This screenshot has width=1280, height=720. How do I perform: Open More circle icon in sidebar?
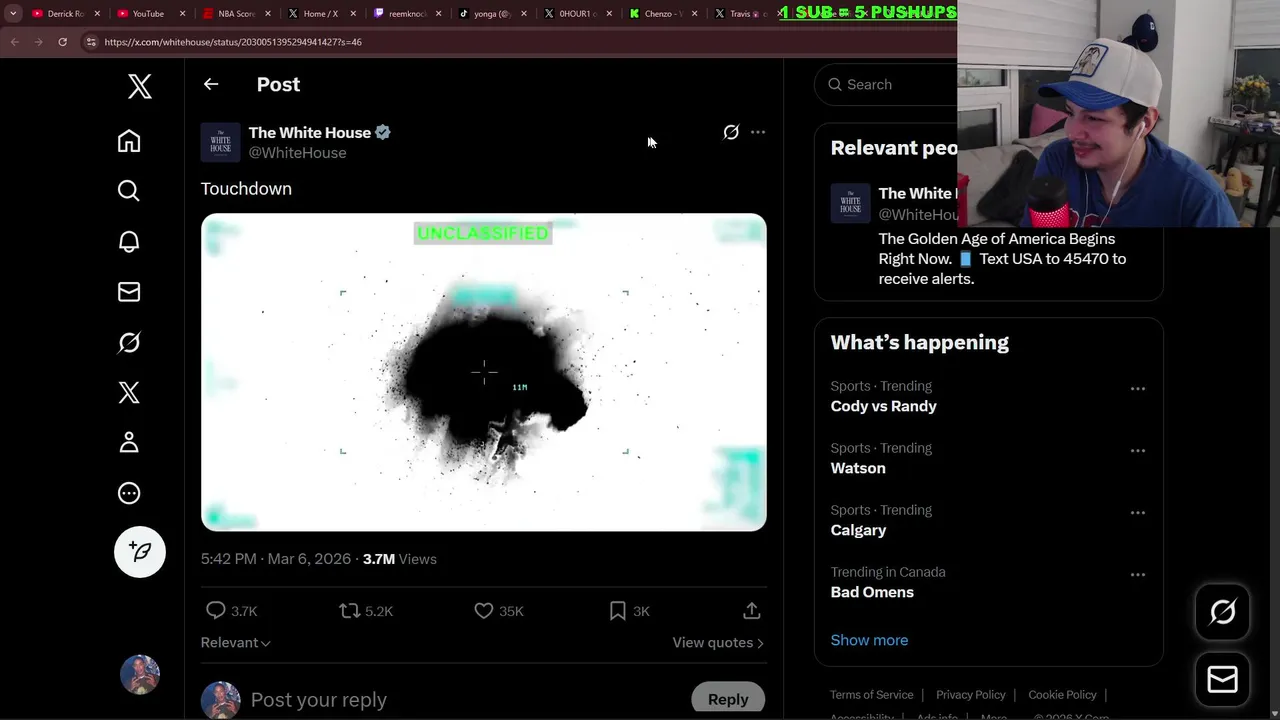pos(129,493)
